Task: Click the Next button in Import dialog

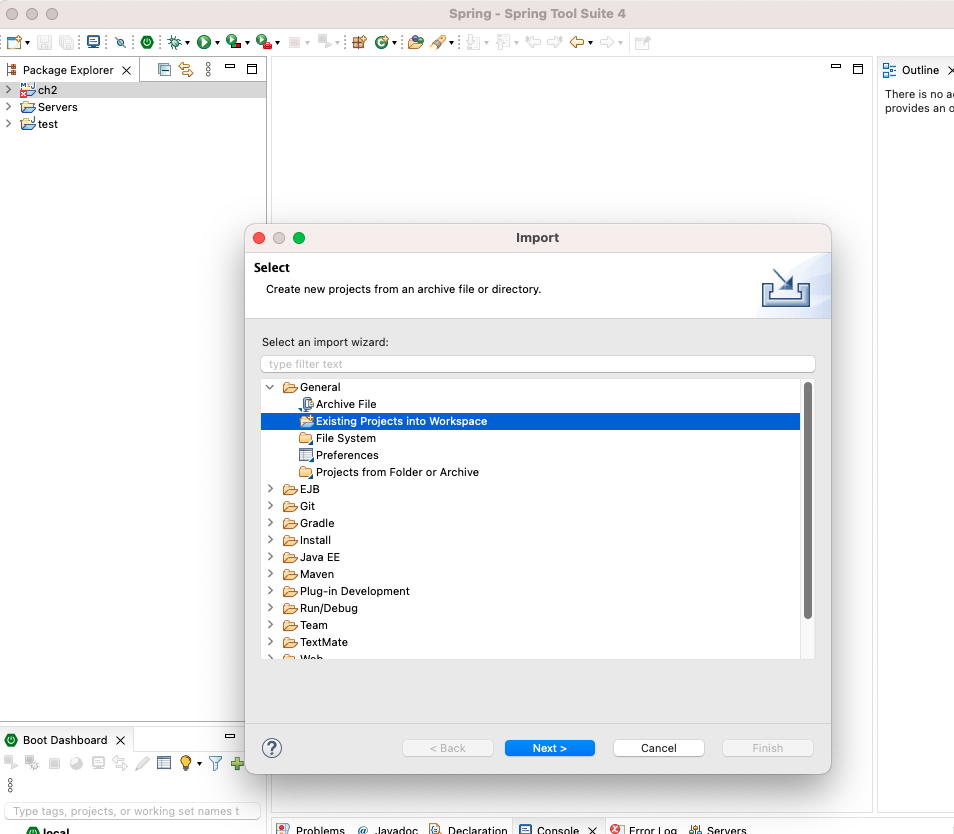Action: coord(549,748)
